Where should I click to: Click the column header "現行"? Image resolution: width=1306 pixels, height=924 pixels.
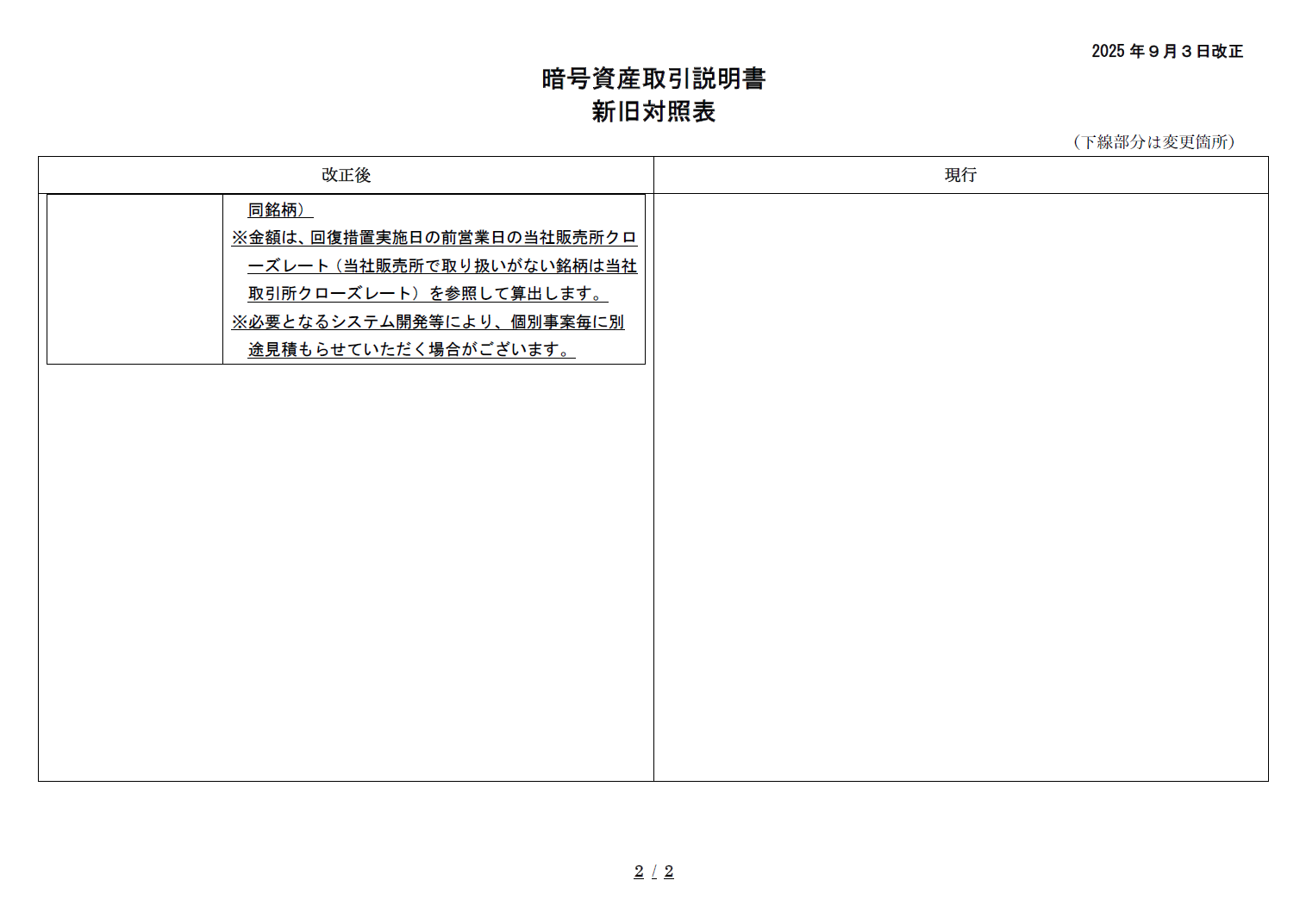[960, 175]
